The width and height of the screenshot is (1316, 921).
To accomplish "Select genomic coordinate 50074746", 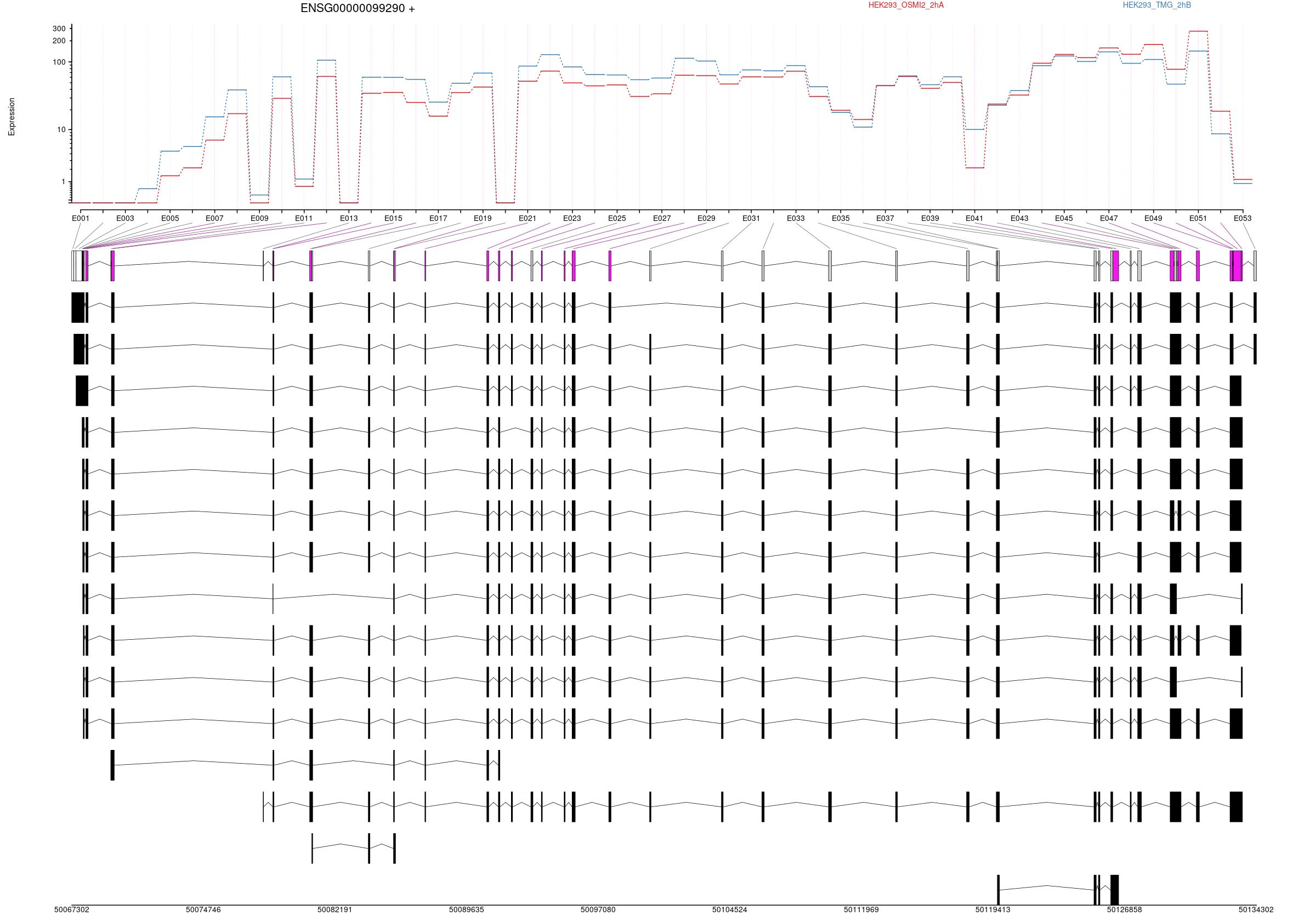I will [203, 909].
